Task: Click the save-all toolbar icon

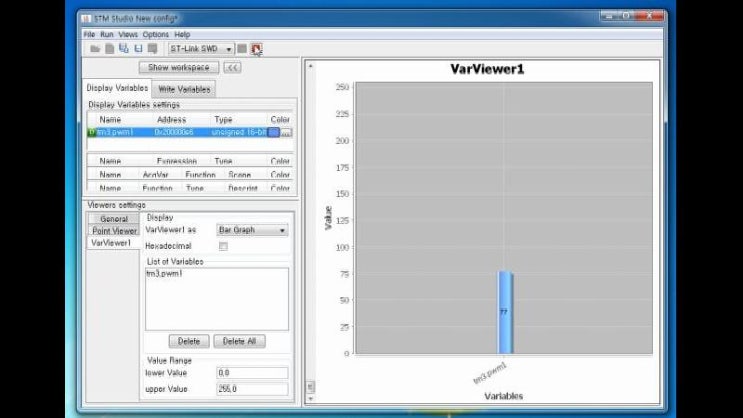Action: click(124, 49)
